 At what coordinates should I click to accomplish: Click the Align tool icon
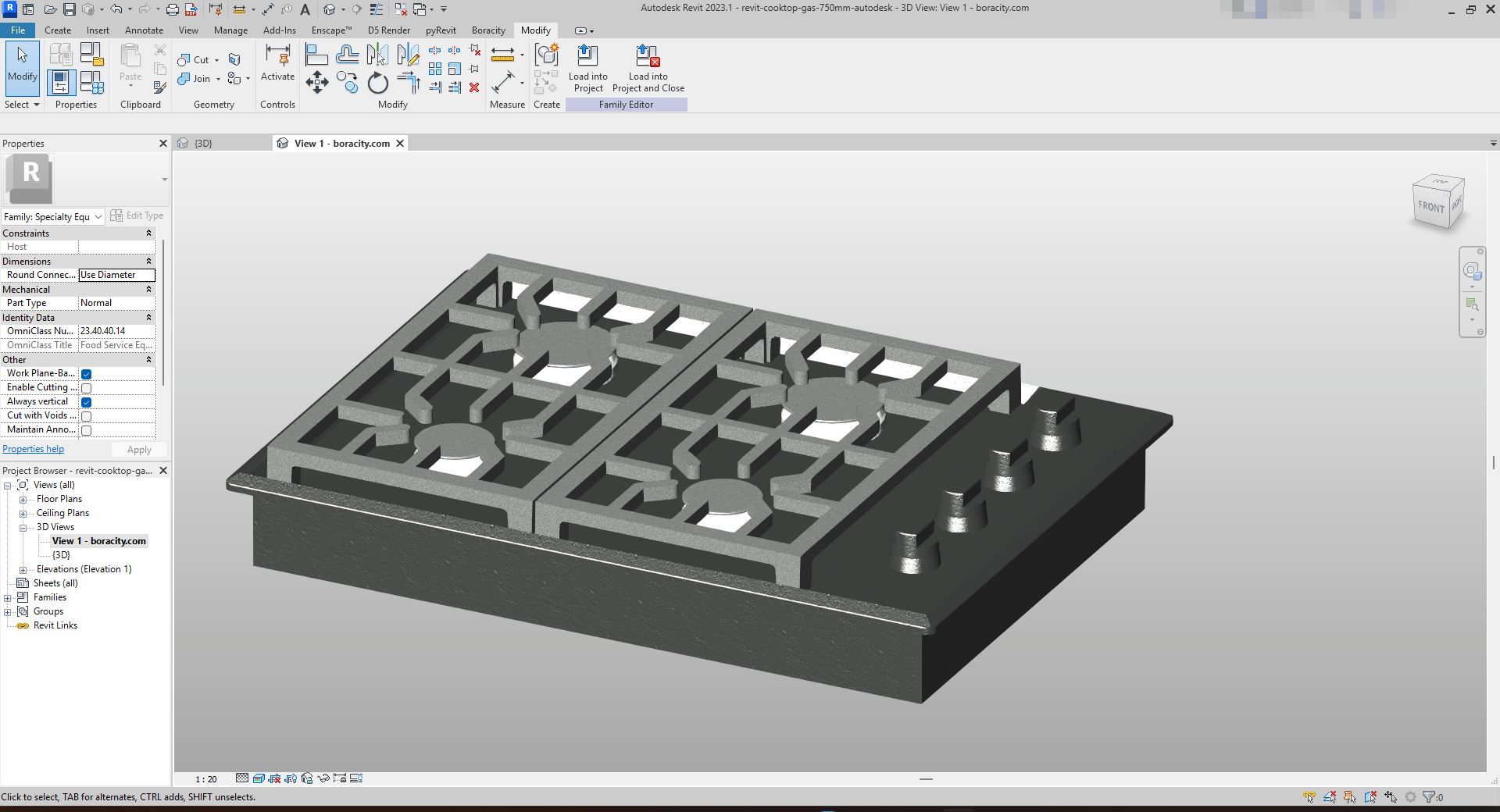(316, 55)
